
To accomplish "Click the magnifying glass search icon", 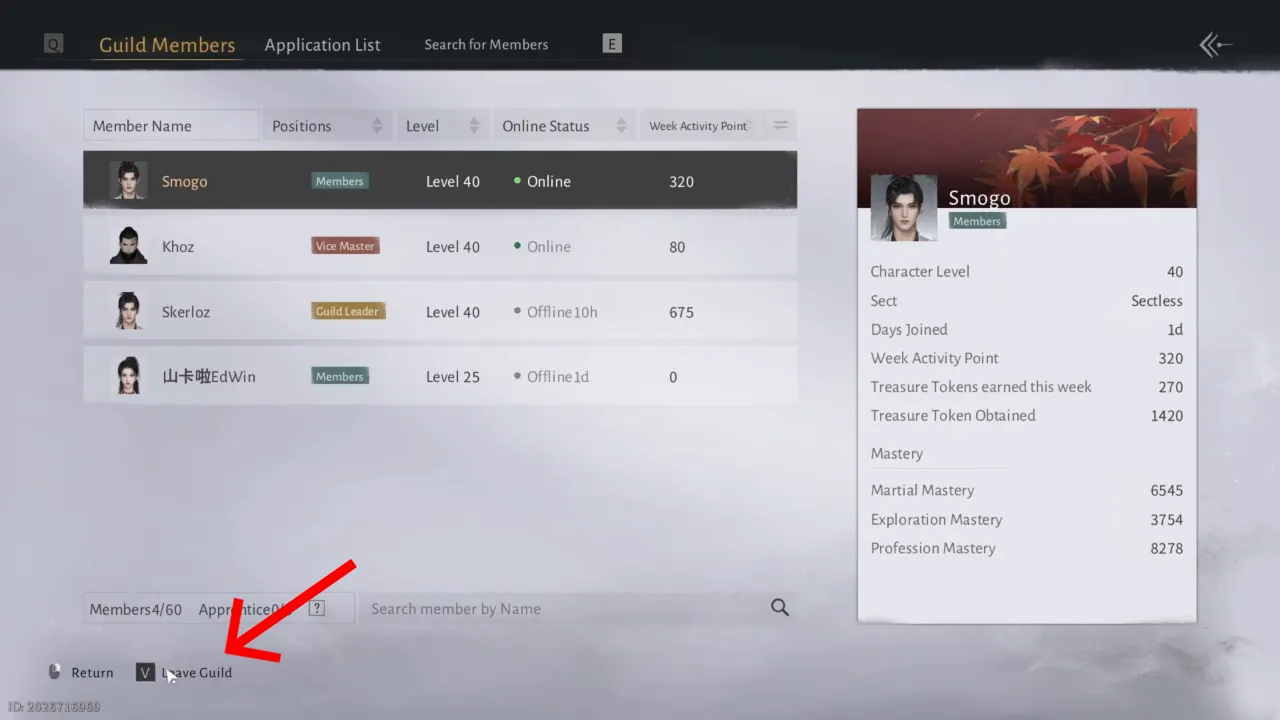I will coord(779,608).
